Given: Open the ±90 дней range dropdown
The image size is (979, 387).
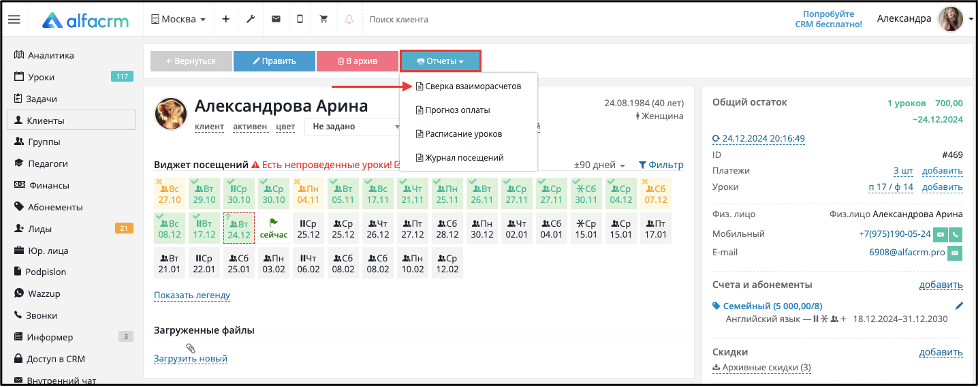Looking at the screenshot, I should point(599,165).
